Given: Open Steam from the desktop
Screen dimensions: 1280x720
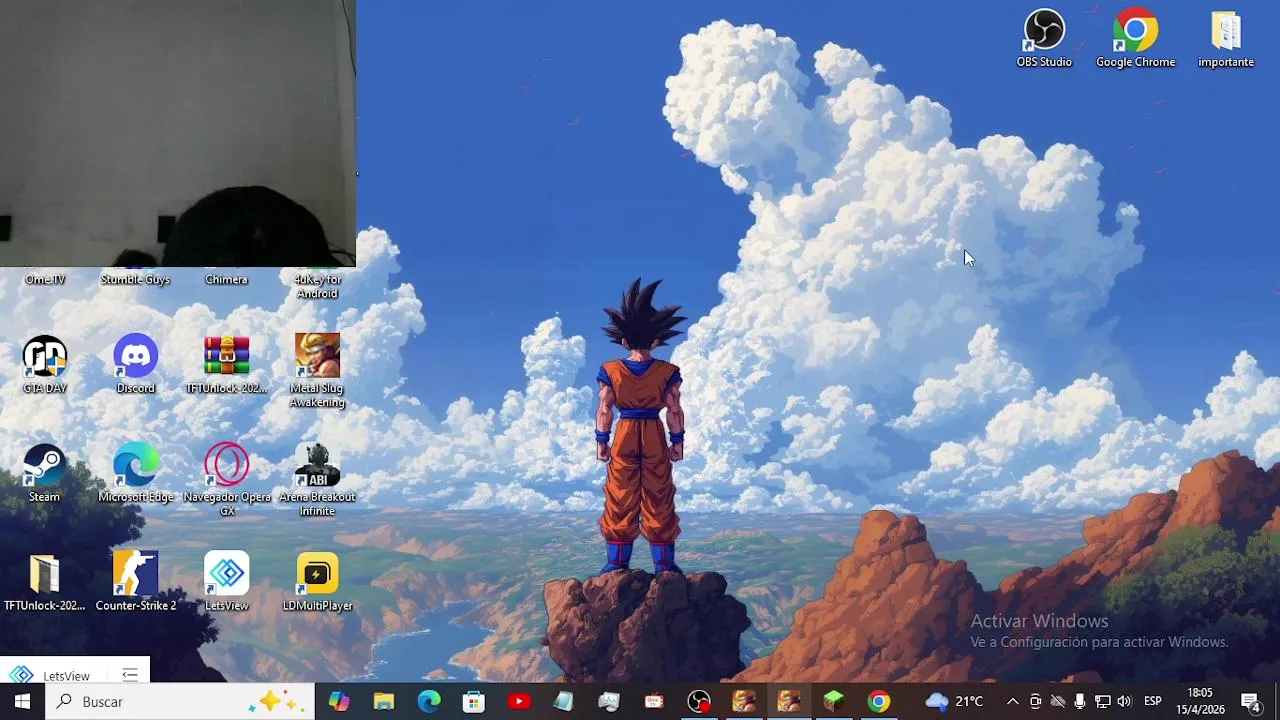Looking at the screenshot, I should pos(45,473).
